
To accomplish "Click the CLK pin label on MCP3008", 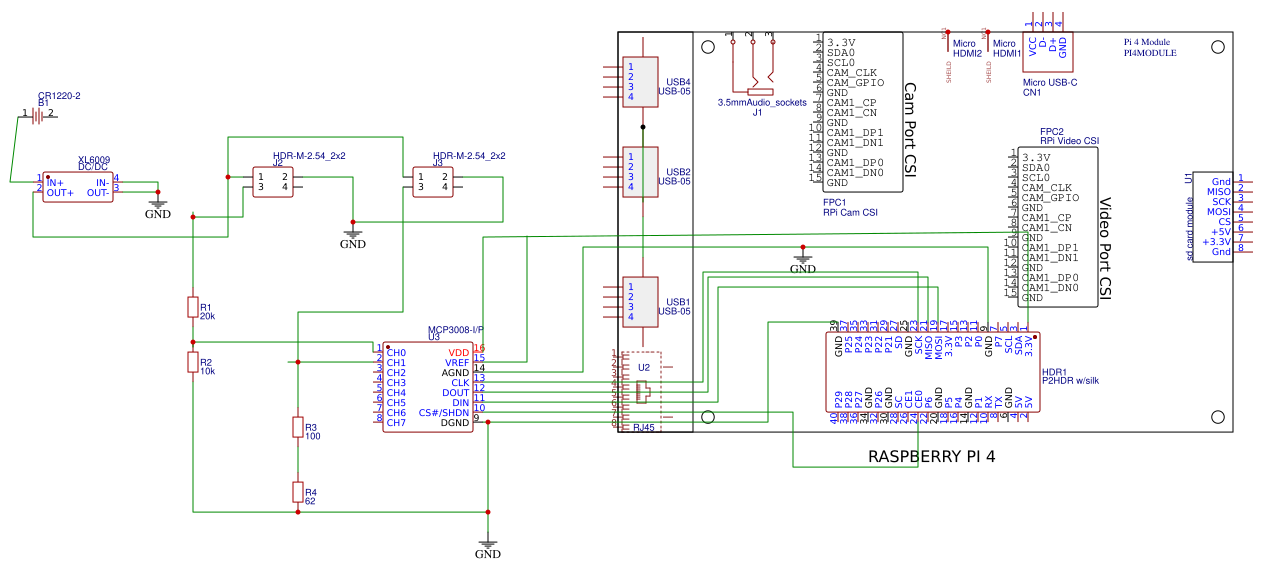I will tap(460, 382).
